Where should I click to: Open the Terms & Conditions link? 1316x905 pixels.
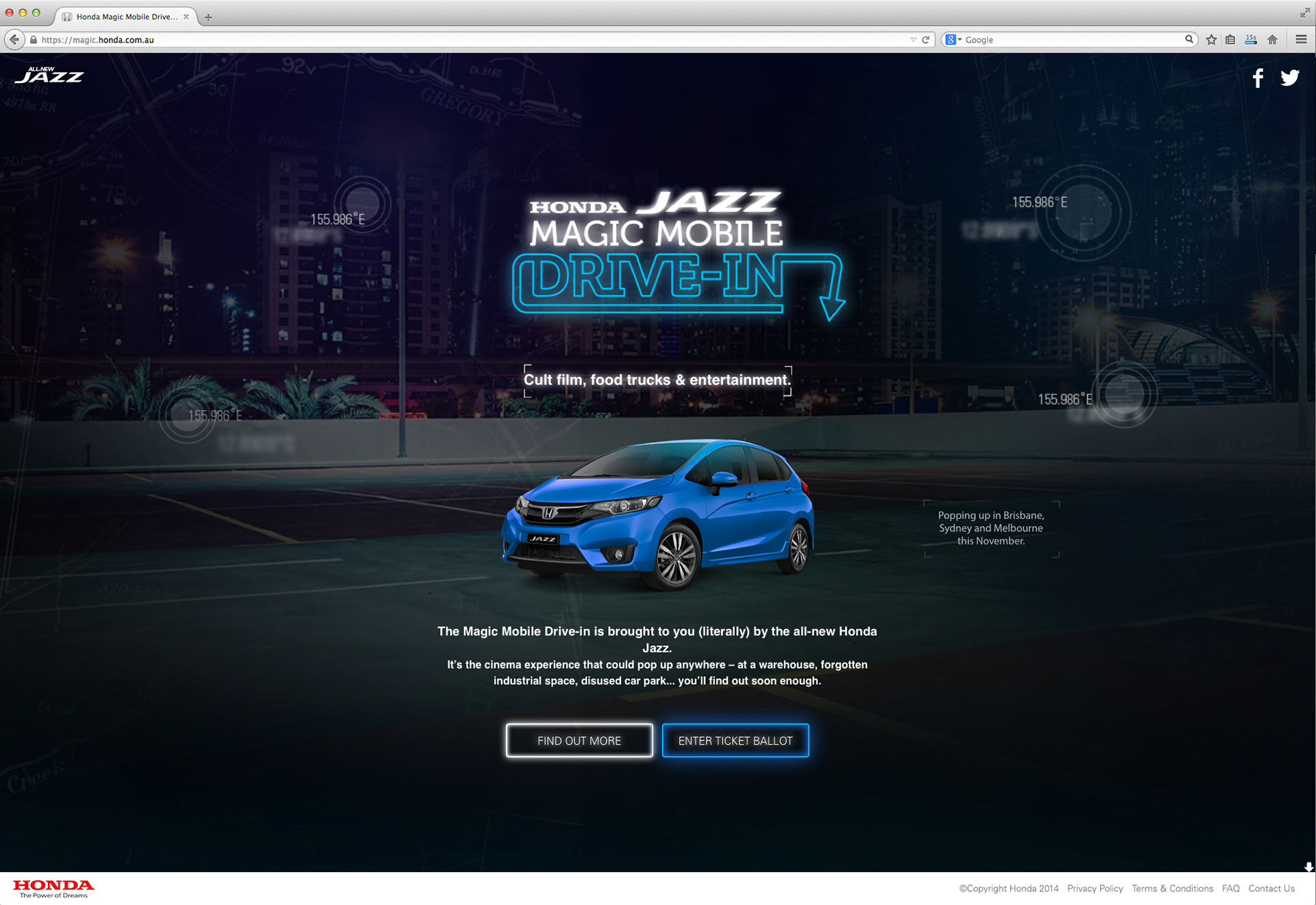pos(1172,889)
